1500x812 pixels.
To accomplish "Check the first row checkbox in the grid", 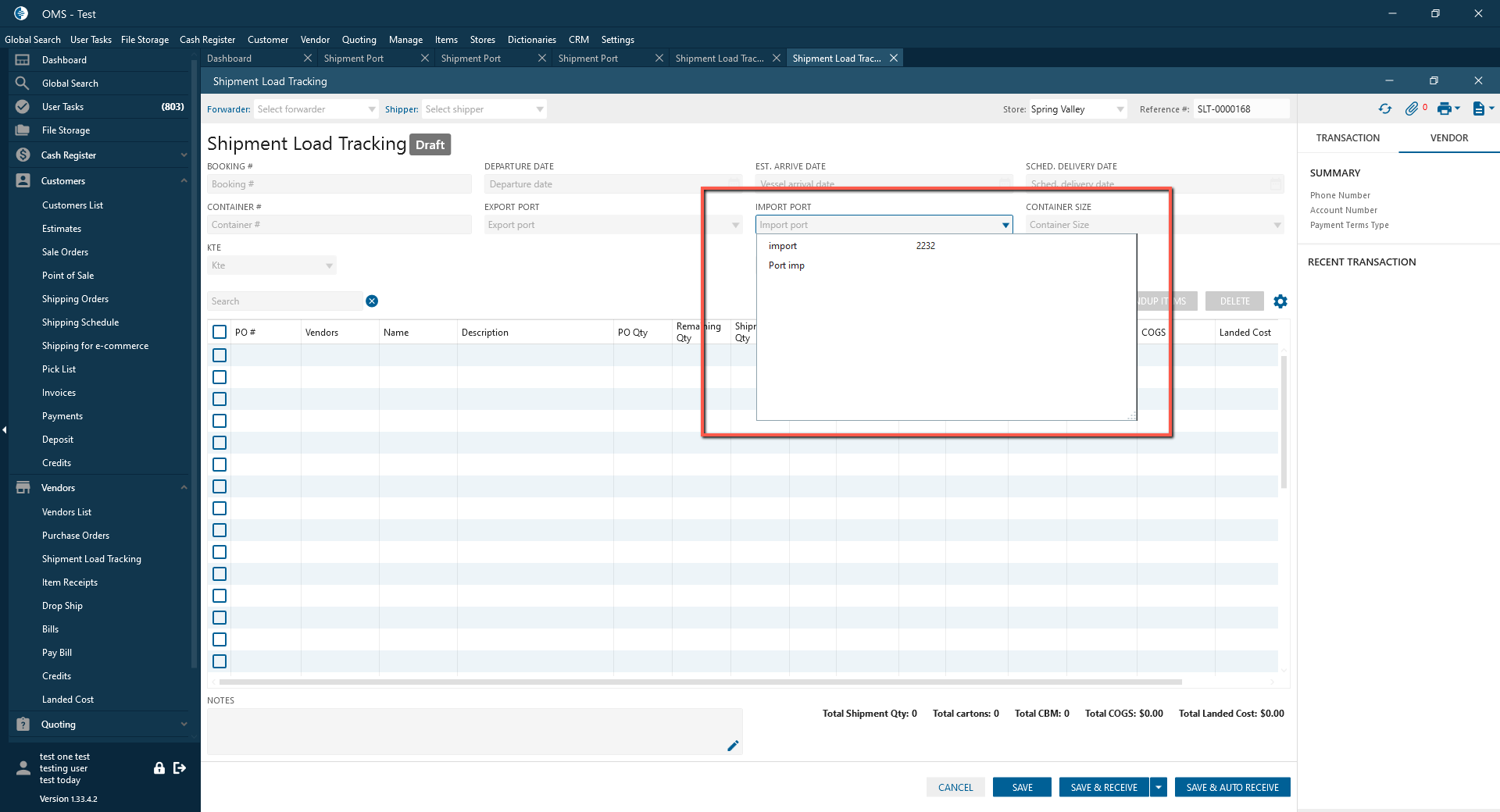I will click(220, 355).
